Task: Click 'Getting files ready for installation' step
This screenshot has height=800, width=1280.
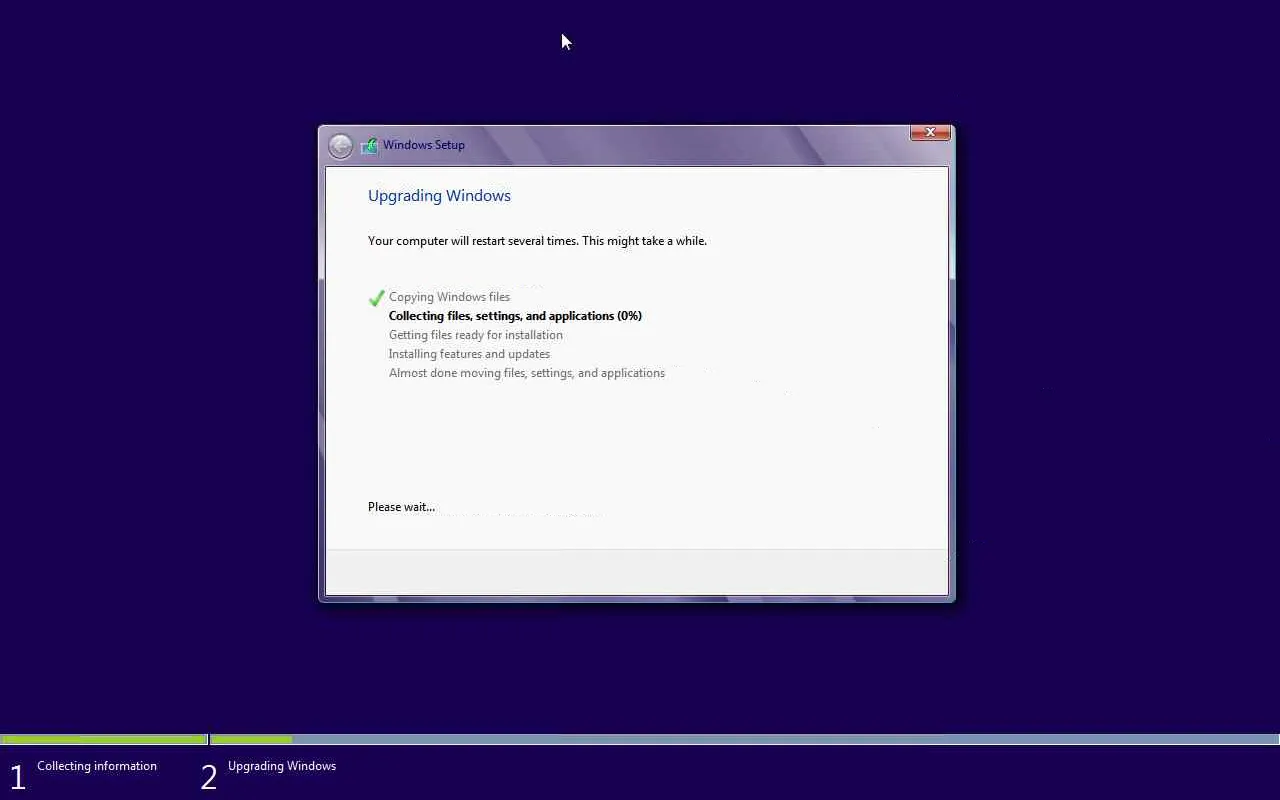Action: click(476, 335)
